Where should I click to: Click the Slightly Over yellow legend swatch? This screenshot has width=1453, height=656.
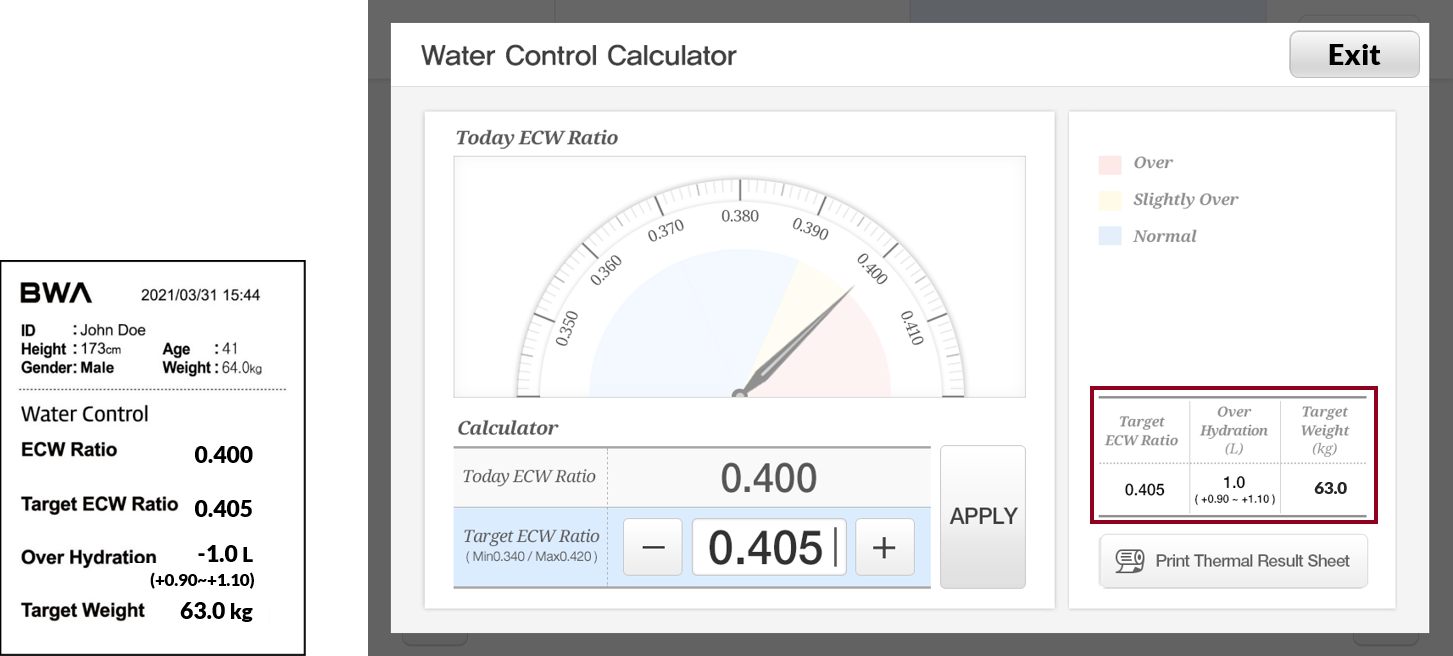coord(1109,201)
